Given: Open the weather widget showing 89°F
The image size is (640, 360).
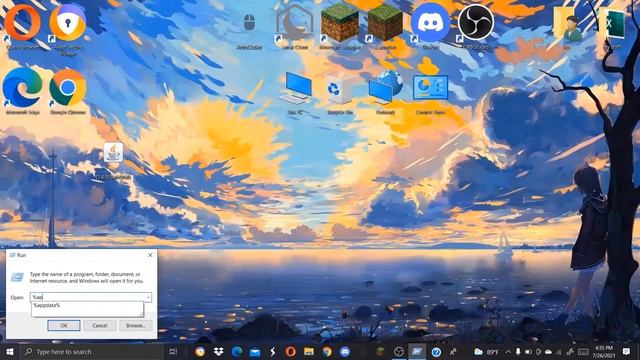Looking at the screenshot, I should (487, 351).
